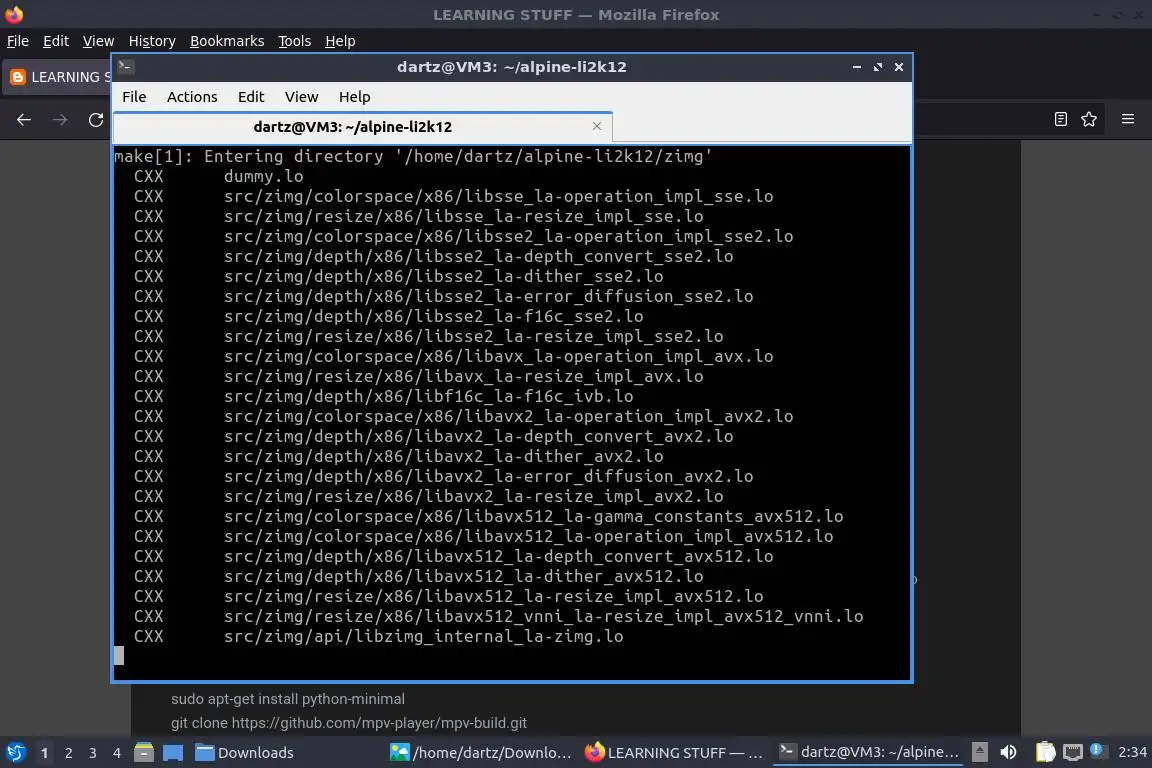Image resolution: width=1152 pixels, height=768 pixels.
Task: Open the Downloads folder taskbar item
Action: coord(245,753)
